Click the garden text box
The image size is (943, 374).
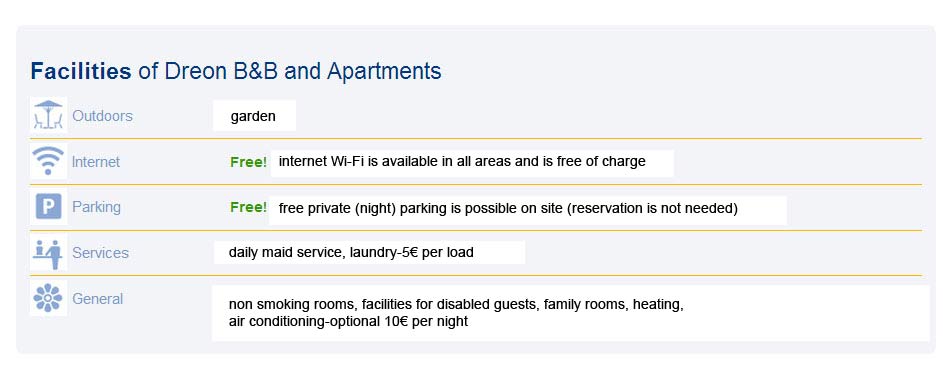pyautogui.click(x=254, y=115)
